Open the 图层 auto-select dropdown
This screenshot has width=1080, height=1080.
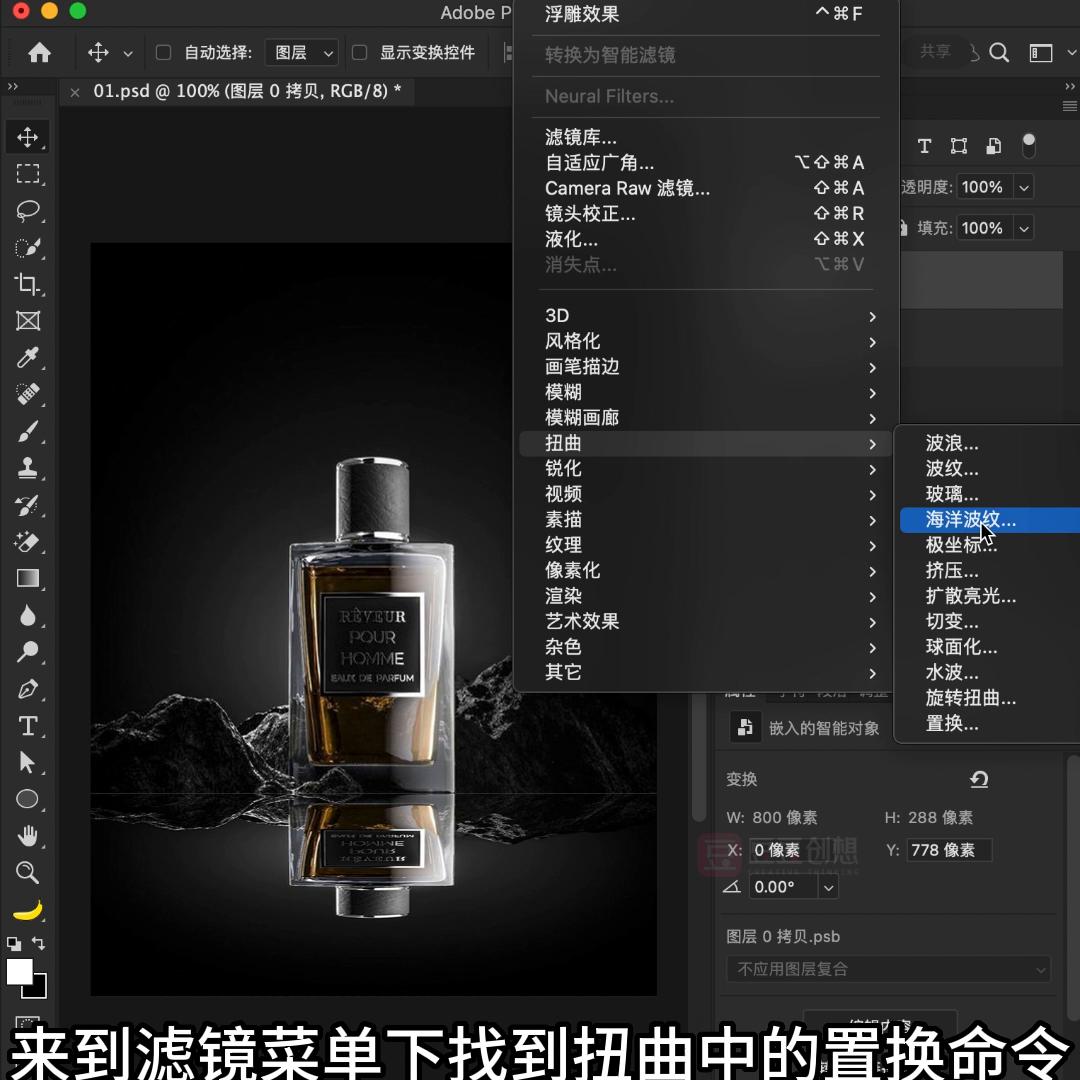click(x=301, y=52)
